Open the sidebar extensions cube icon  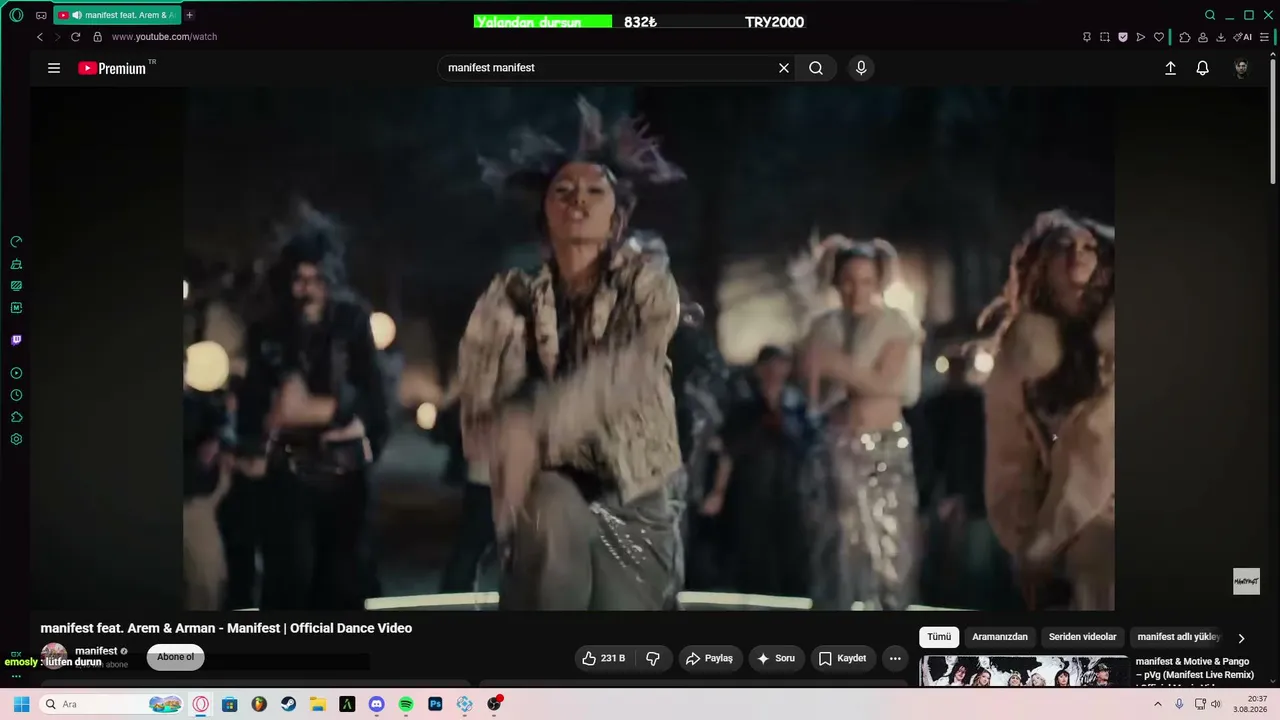click(x=16, y=417)
